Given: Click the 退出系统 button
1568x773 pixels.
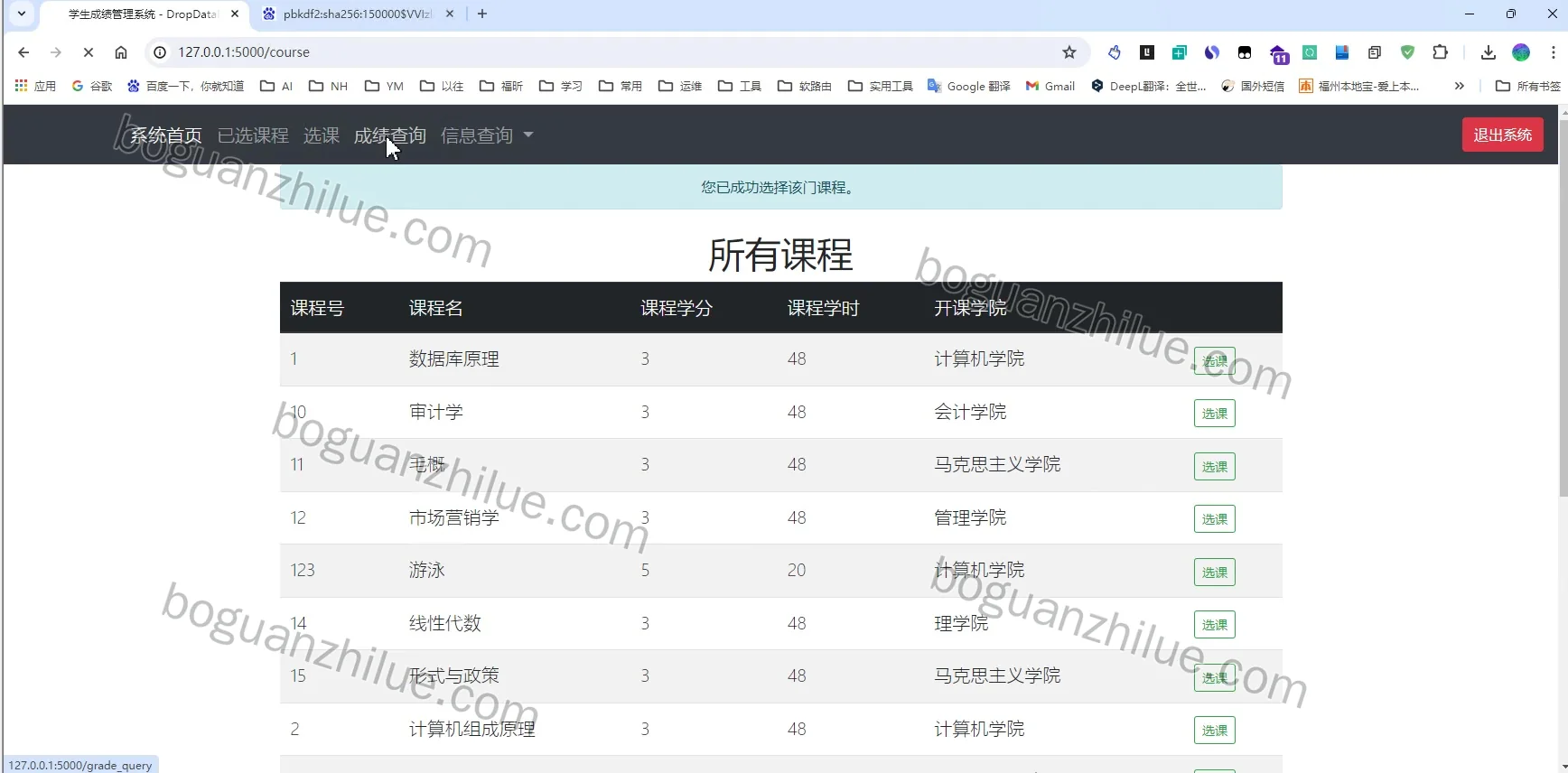Looking at the screenshot, I should point(1503,135).
